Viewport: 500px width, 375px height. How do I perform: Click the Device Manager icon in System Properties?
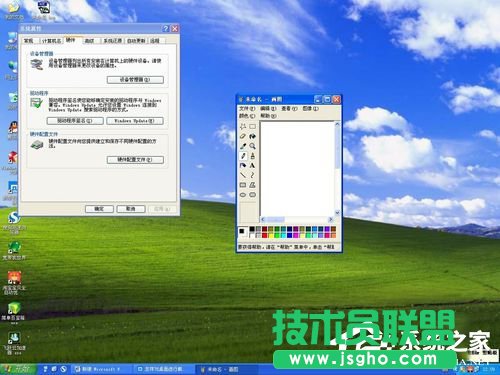pos(37,64)
